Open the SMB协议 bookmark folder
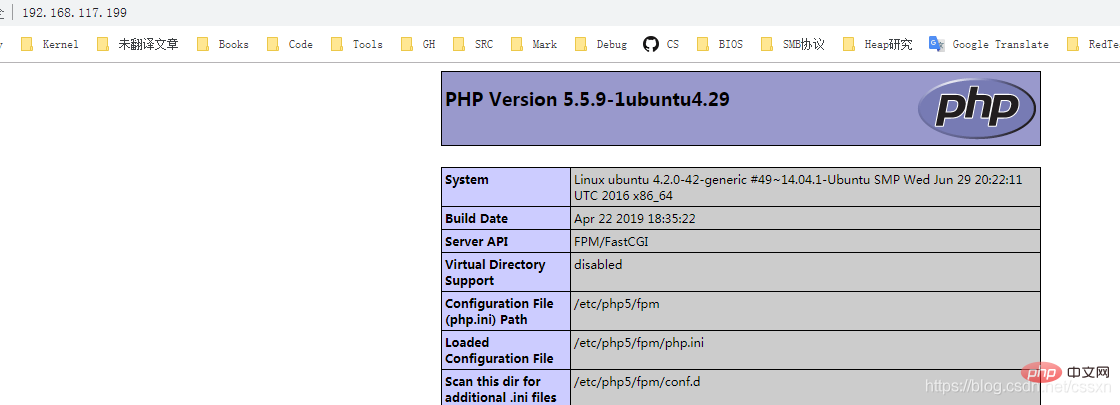This screenshot has width=1120, height=405. (793, 44)
